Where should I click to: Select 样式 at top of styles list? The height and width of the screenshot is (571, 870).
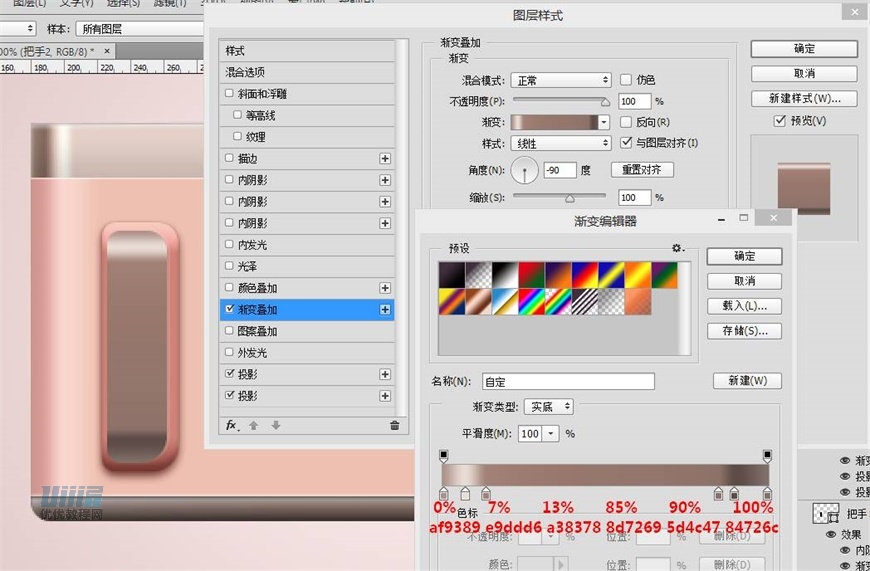(307, 51)
